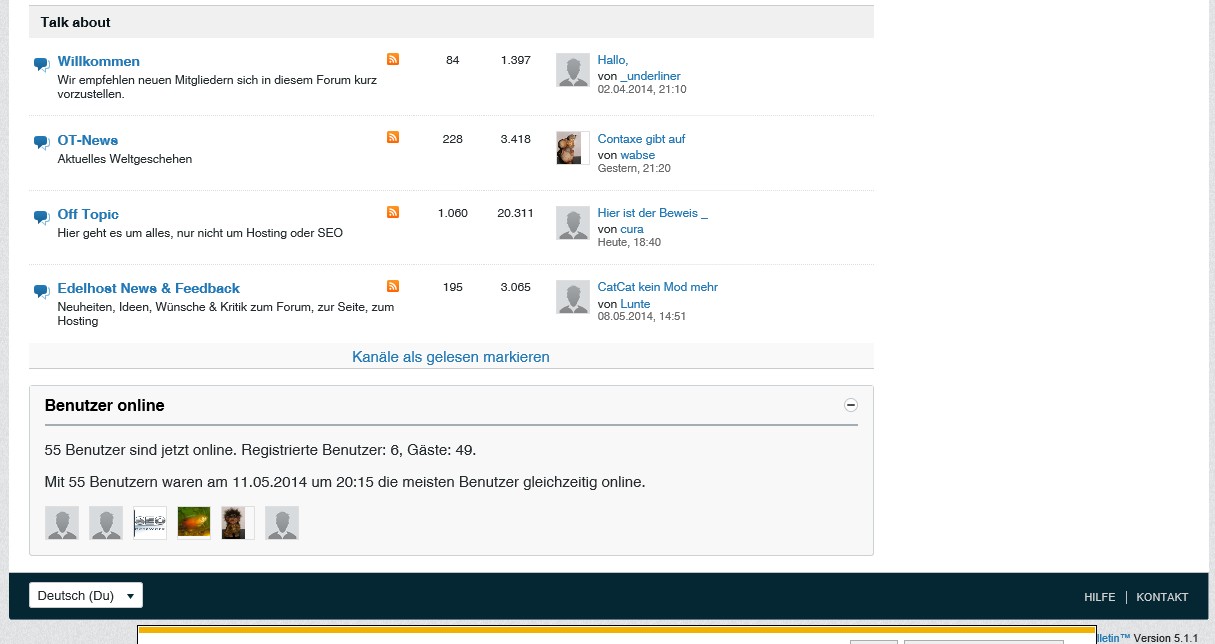Open KONTAKT in the footer
Screen dimensions: 1215x644
pyautogui.click(x=1162, y=597)
